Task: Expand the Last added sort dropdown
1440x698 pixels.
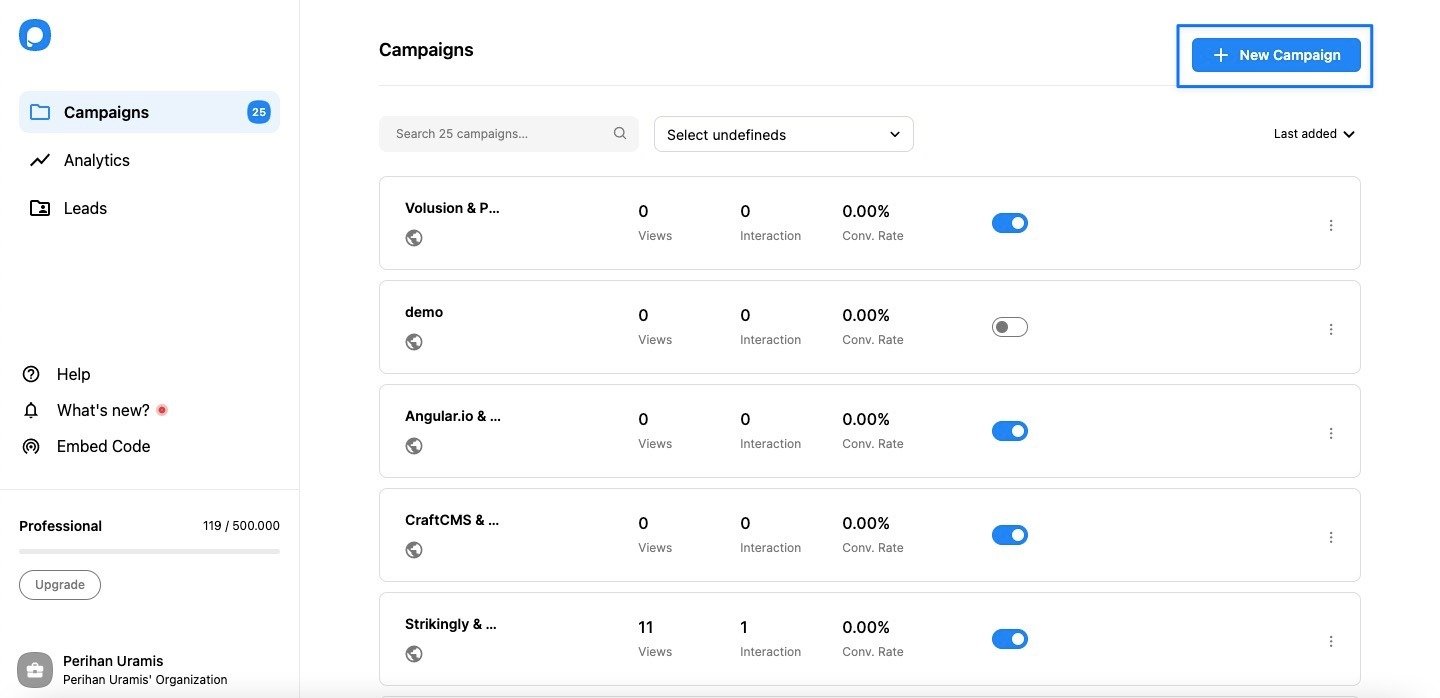Action: pyautogui.click(x=1314, y=134)
